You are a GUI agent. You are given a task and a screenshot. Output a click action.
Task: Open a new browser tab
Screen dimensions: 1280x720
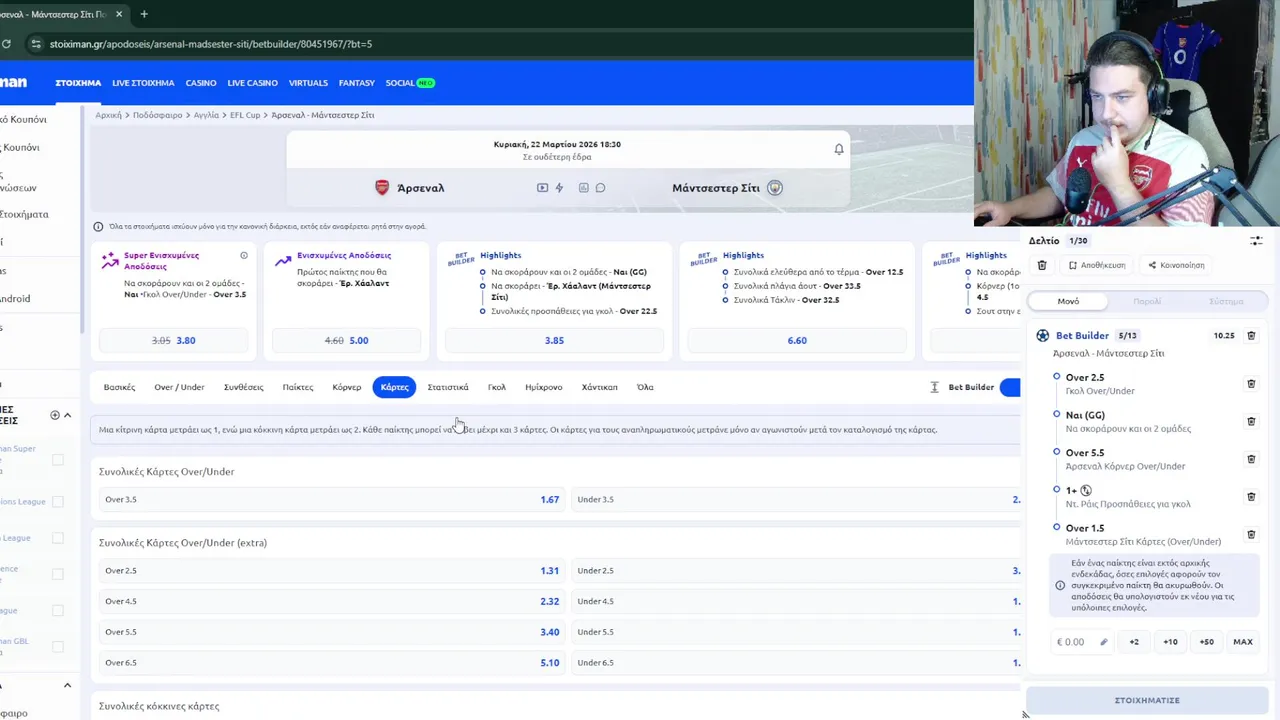(x=144, y=14)
